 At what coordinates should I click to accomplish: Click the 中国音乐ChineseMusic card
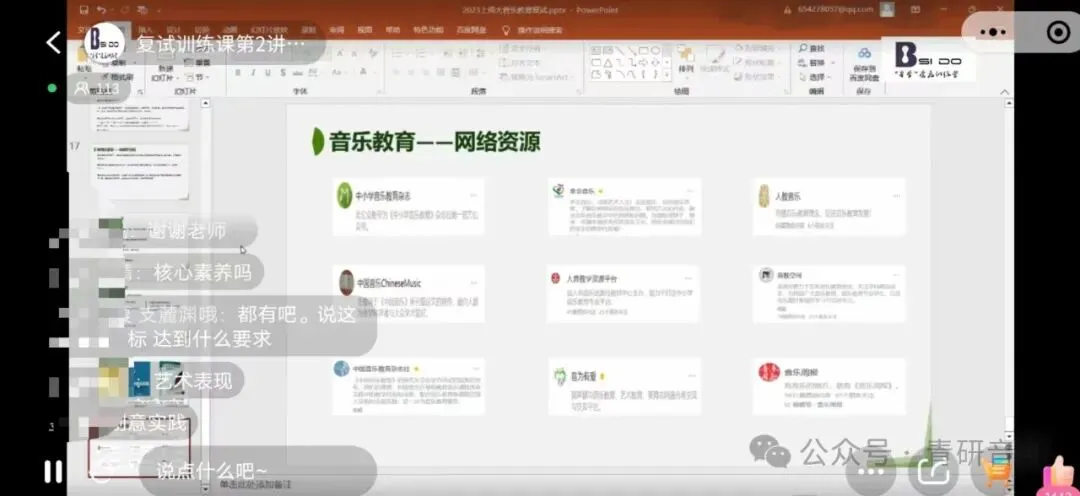click(408, 293)
